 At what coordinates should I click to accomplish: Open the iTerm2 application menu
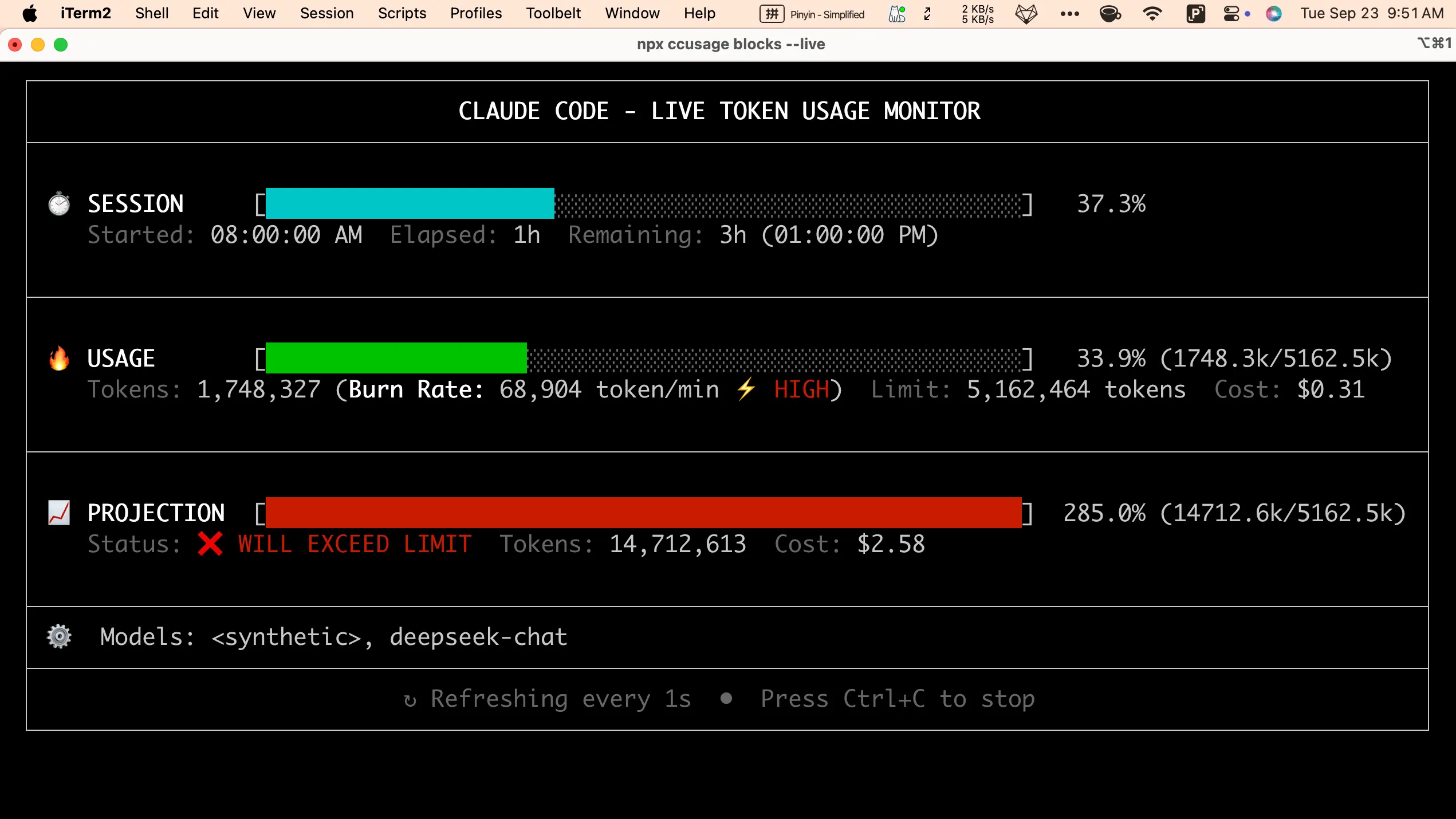click(x=85, y=13)
